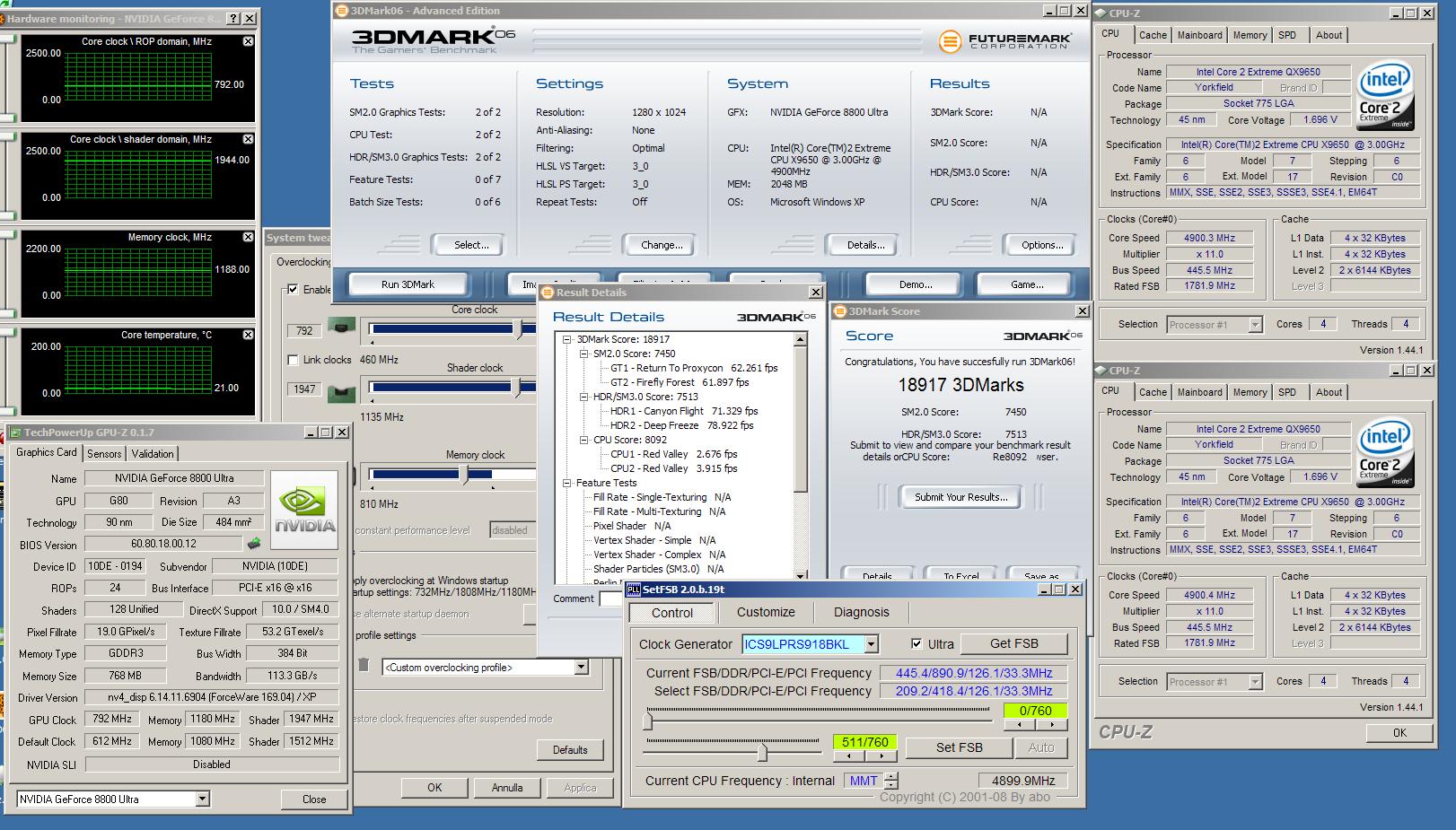Click the core clock chip icon in System tweaks

coord(340,327)
